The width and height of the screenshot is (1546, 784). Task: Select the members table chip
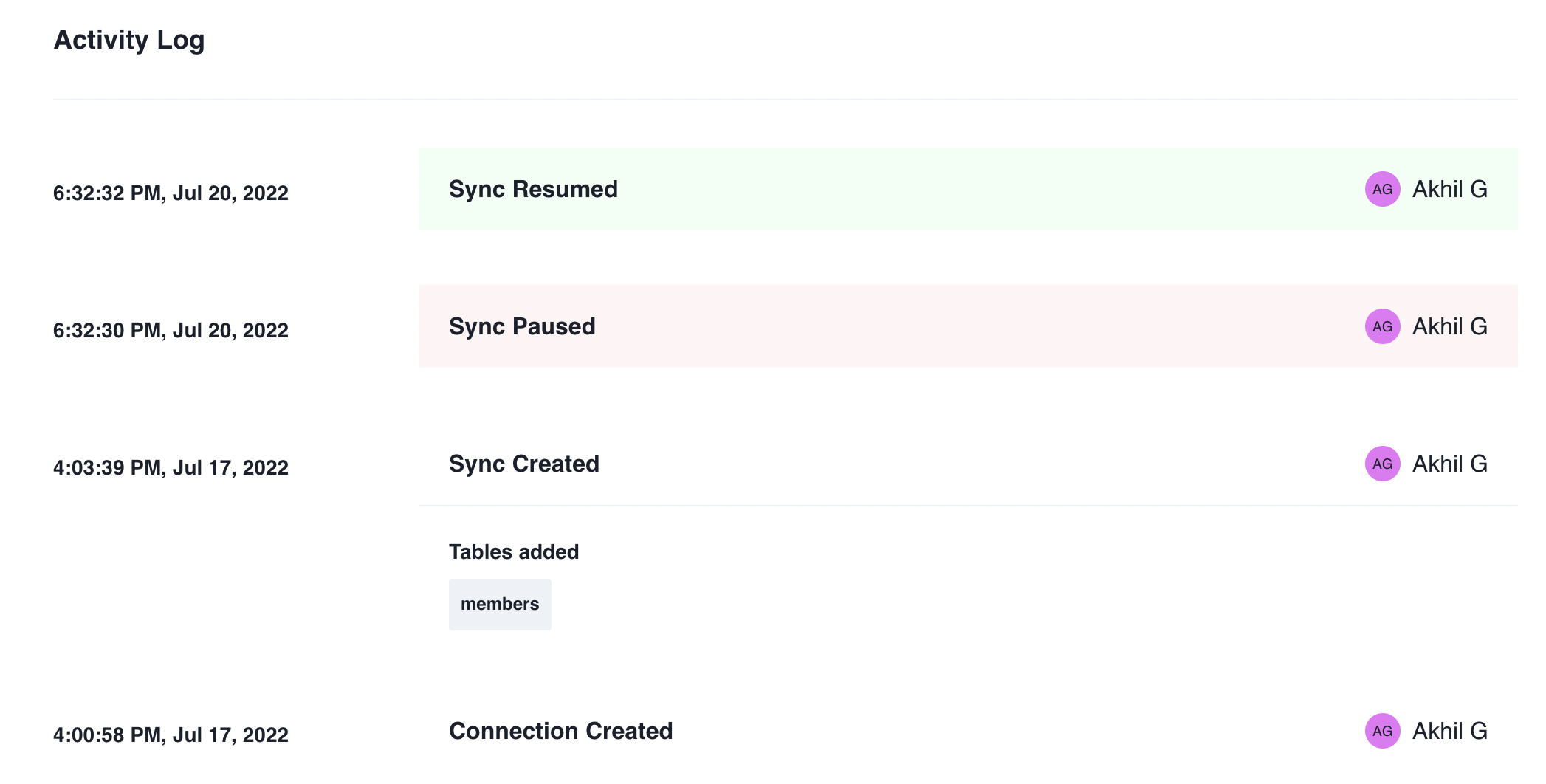(x=500, y=604)
